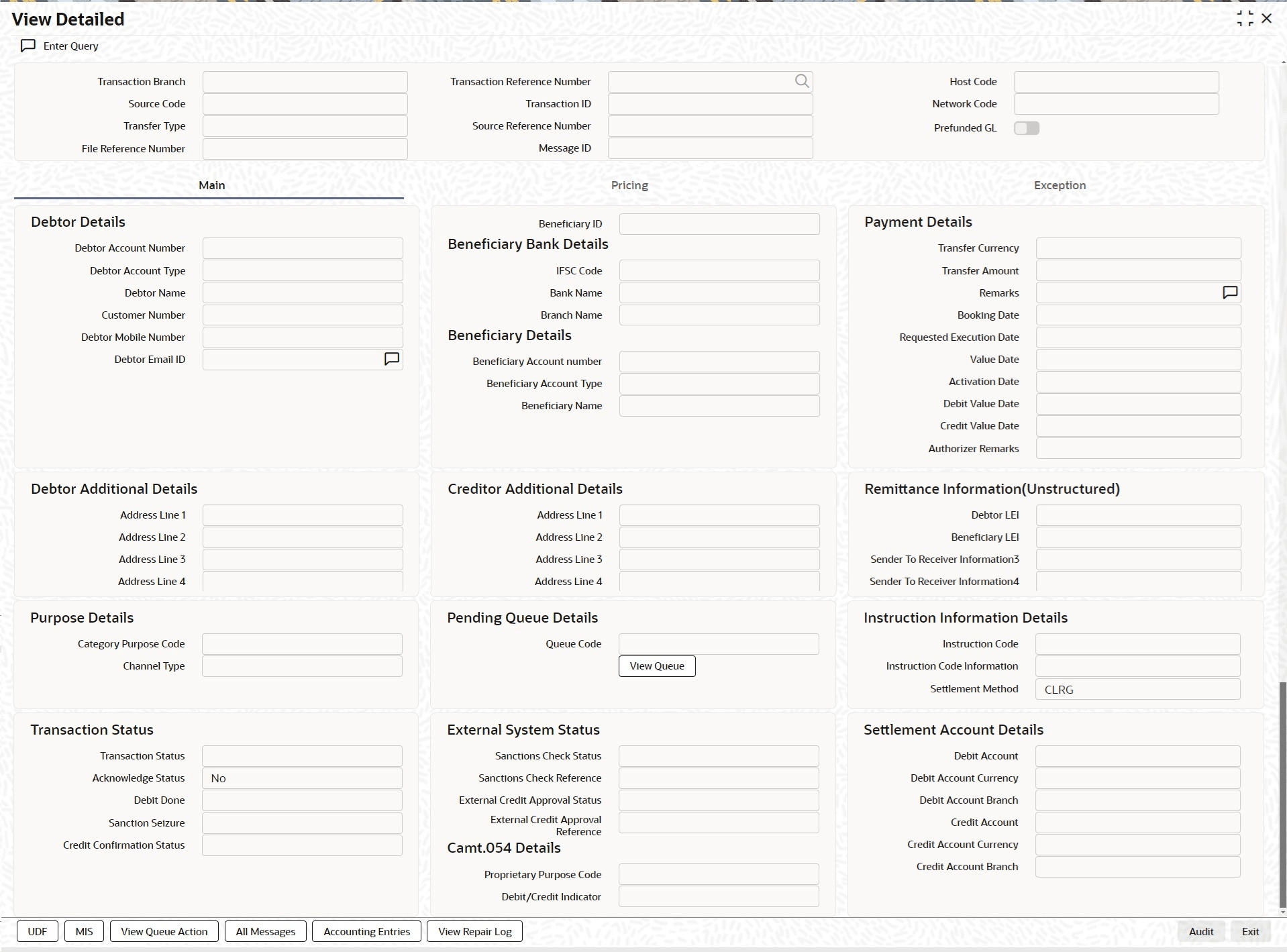Open Accounting Entries

tap(367, 931)
